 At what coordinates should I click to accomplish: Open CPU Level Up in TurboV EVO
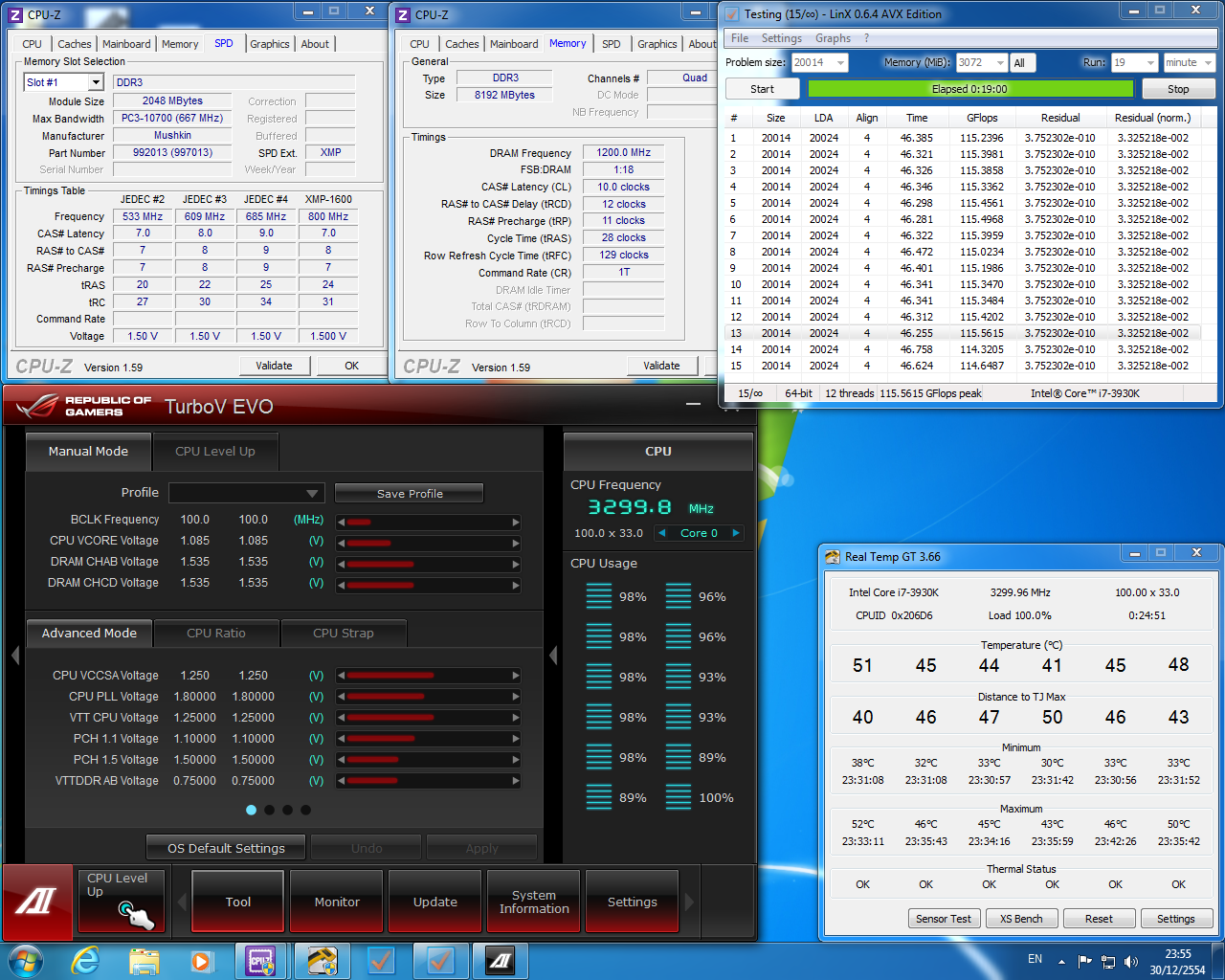[x=121, y=902]
